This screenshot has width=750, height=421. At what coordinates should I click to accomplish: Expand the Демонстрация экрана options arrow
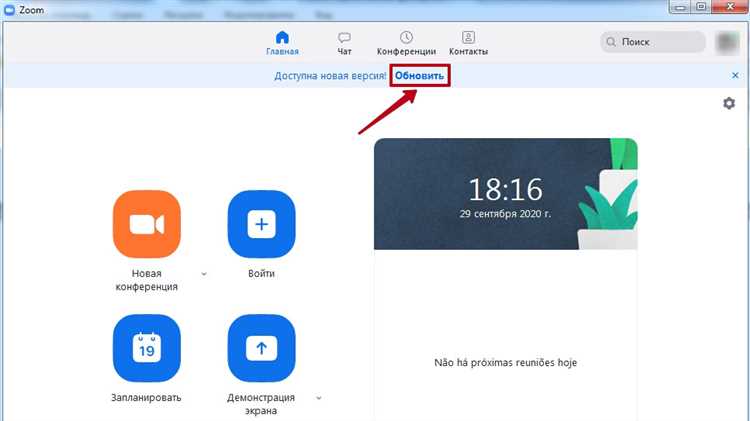tap(319, 398)
